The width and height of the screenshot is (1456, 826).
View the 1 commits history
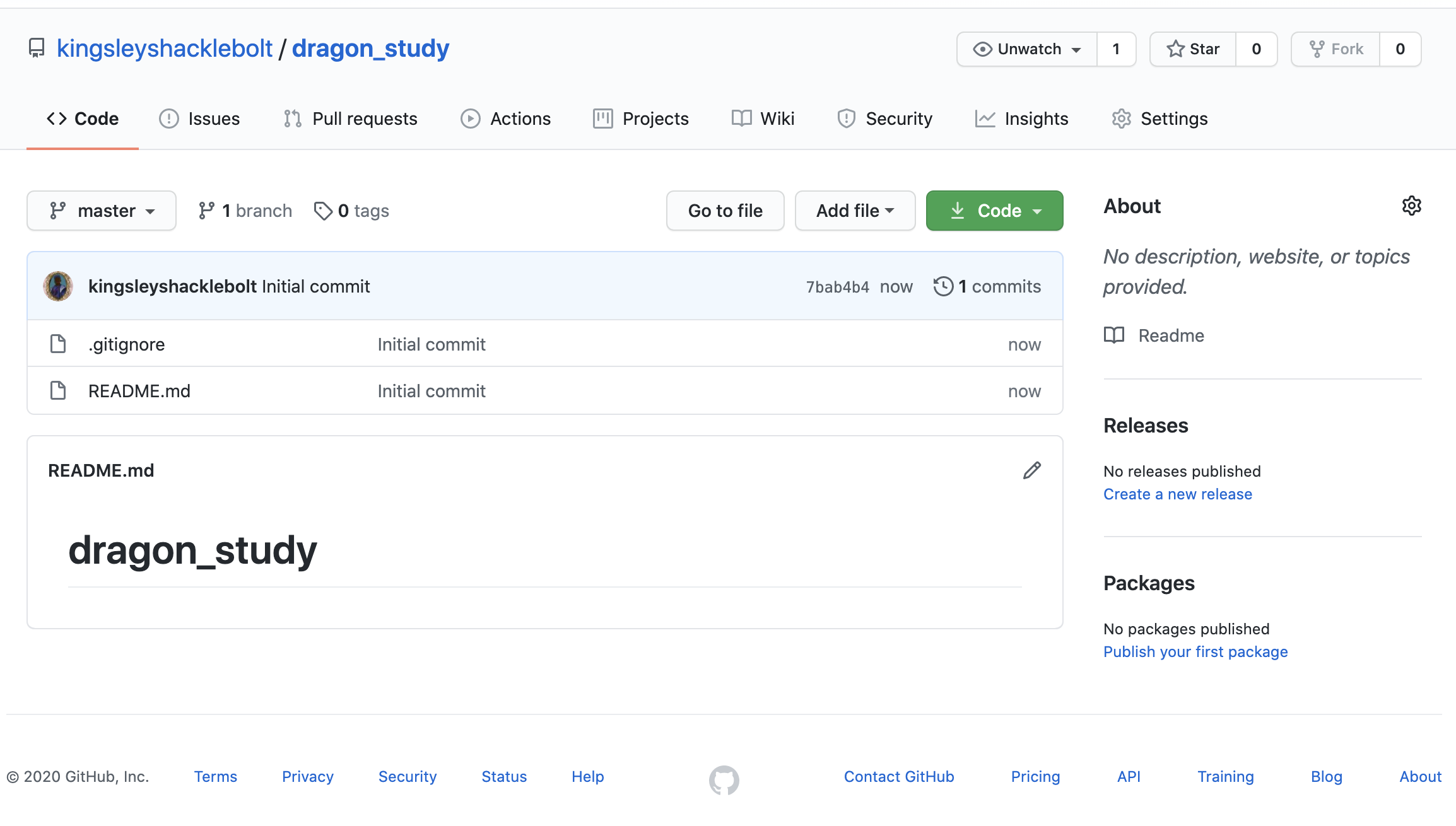(987, 286)
